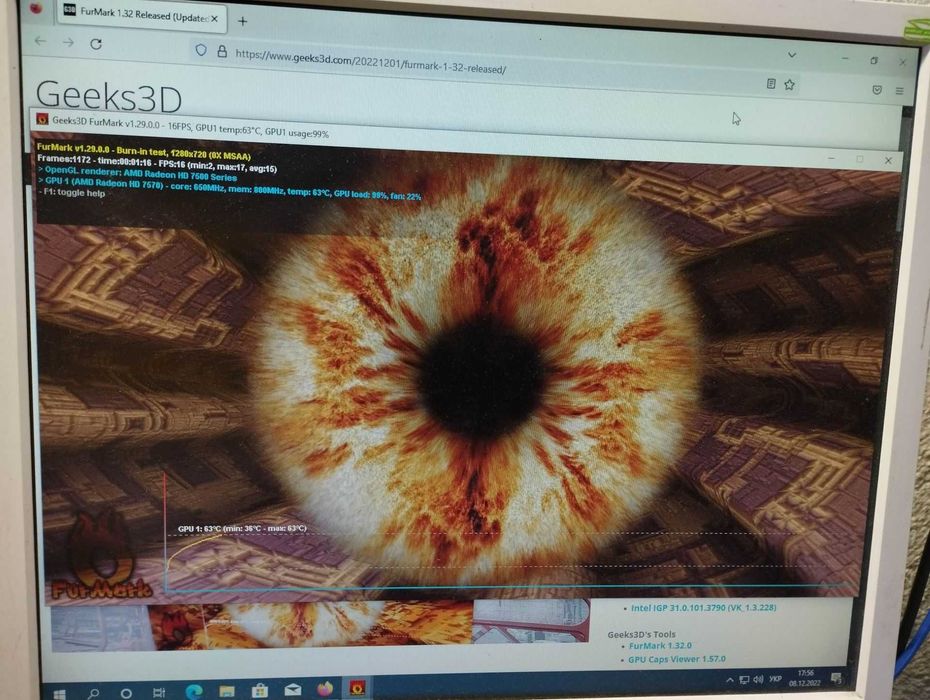
Task: Open Task View on taskbar
Action: click(x=158, y=692)
